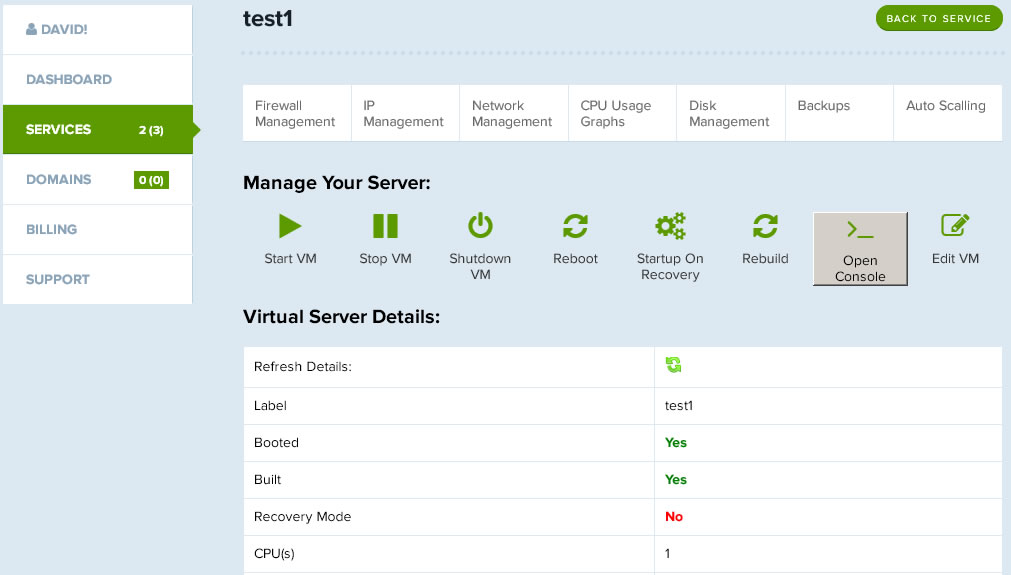Open Domains in the sidebar
Viewport: 1011px width, 575px height.
tap(97, 179)
